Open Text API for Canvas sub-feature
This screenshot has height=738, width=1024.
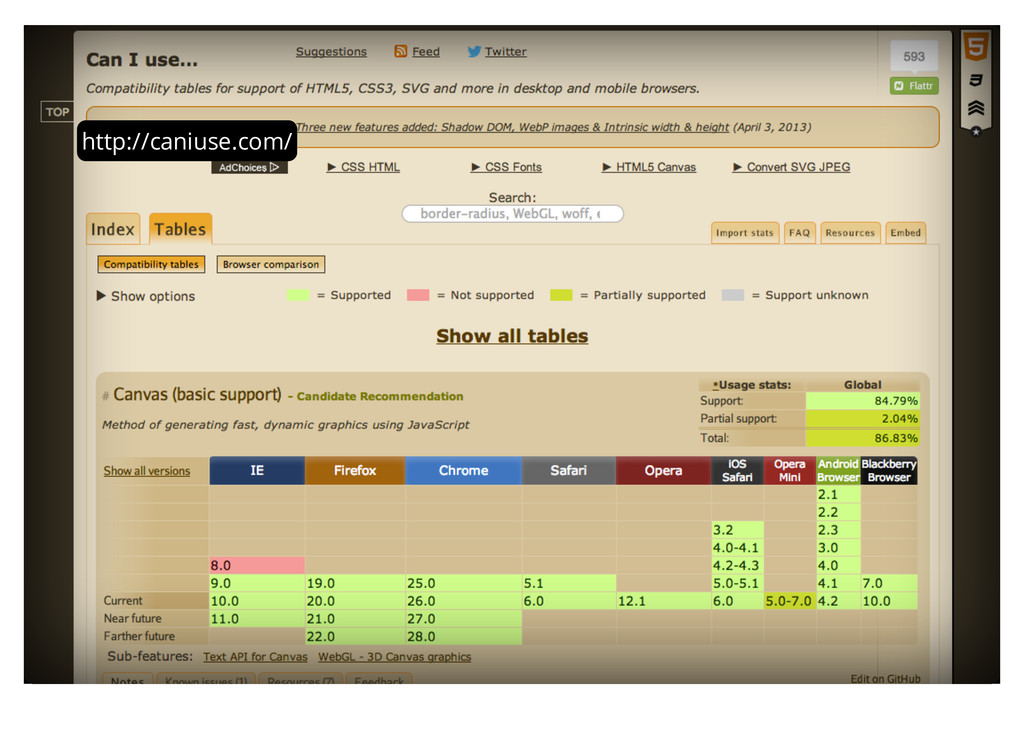tap(255, 657)
